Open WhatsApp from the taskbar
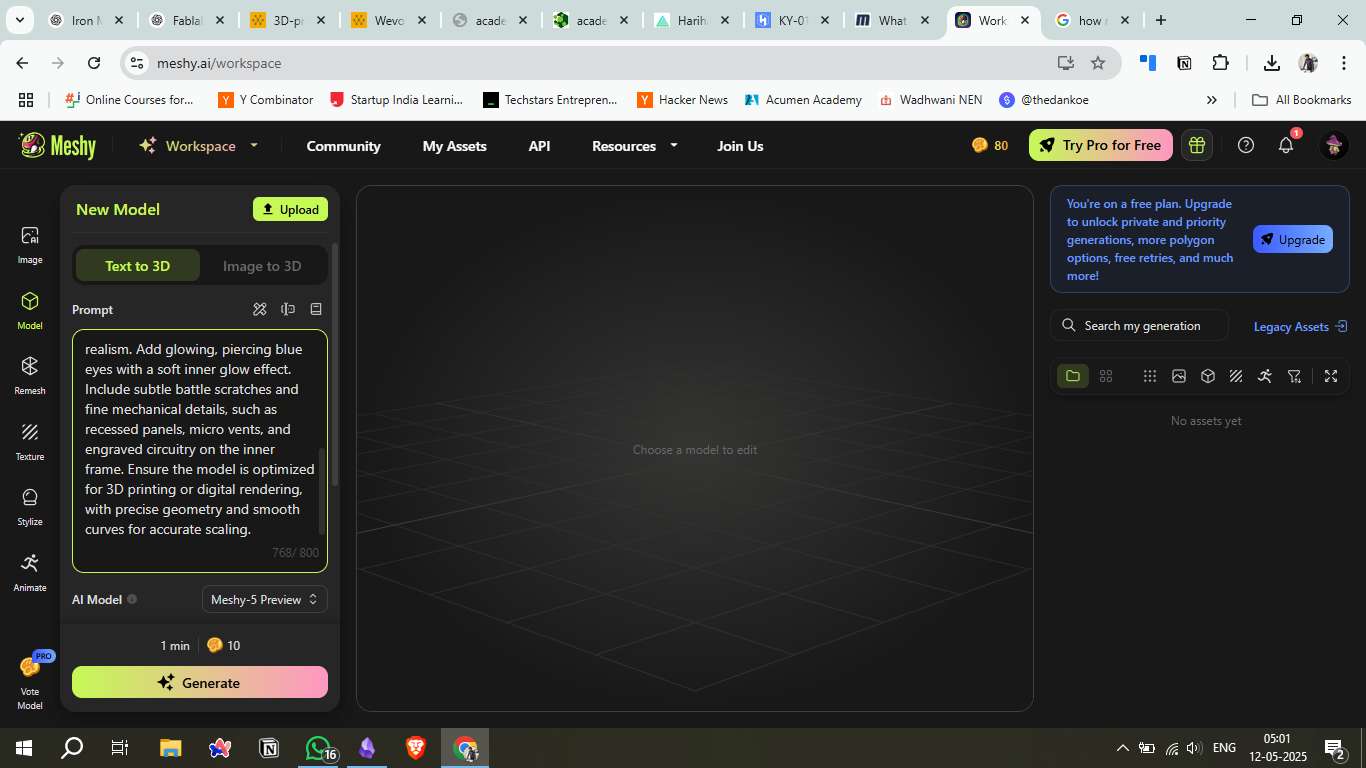The image size is (1366, 768). pos(318,748)
